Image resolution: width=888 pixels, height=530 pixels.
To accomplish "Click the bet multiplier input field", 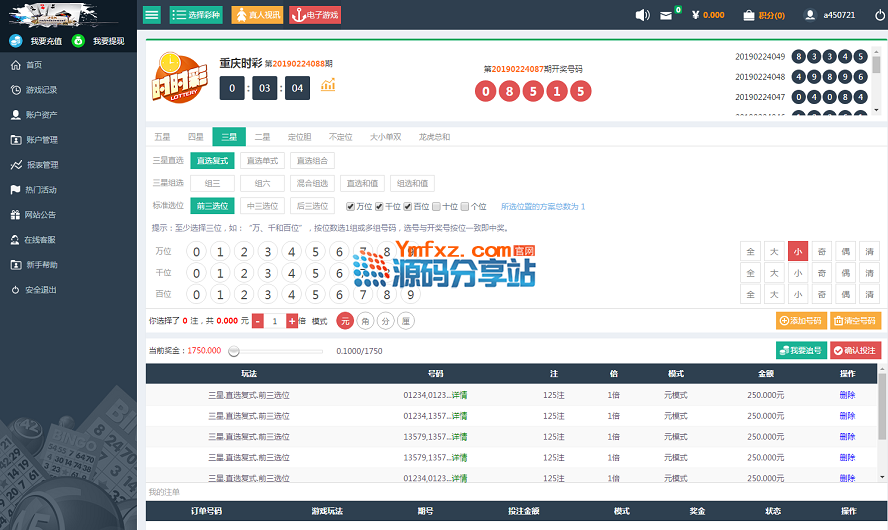I will 275,321.
